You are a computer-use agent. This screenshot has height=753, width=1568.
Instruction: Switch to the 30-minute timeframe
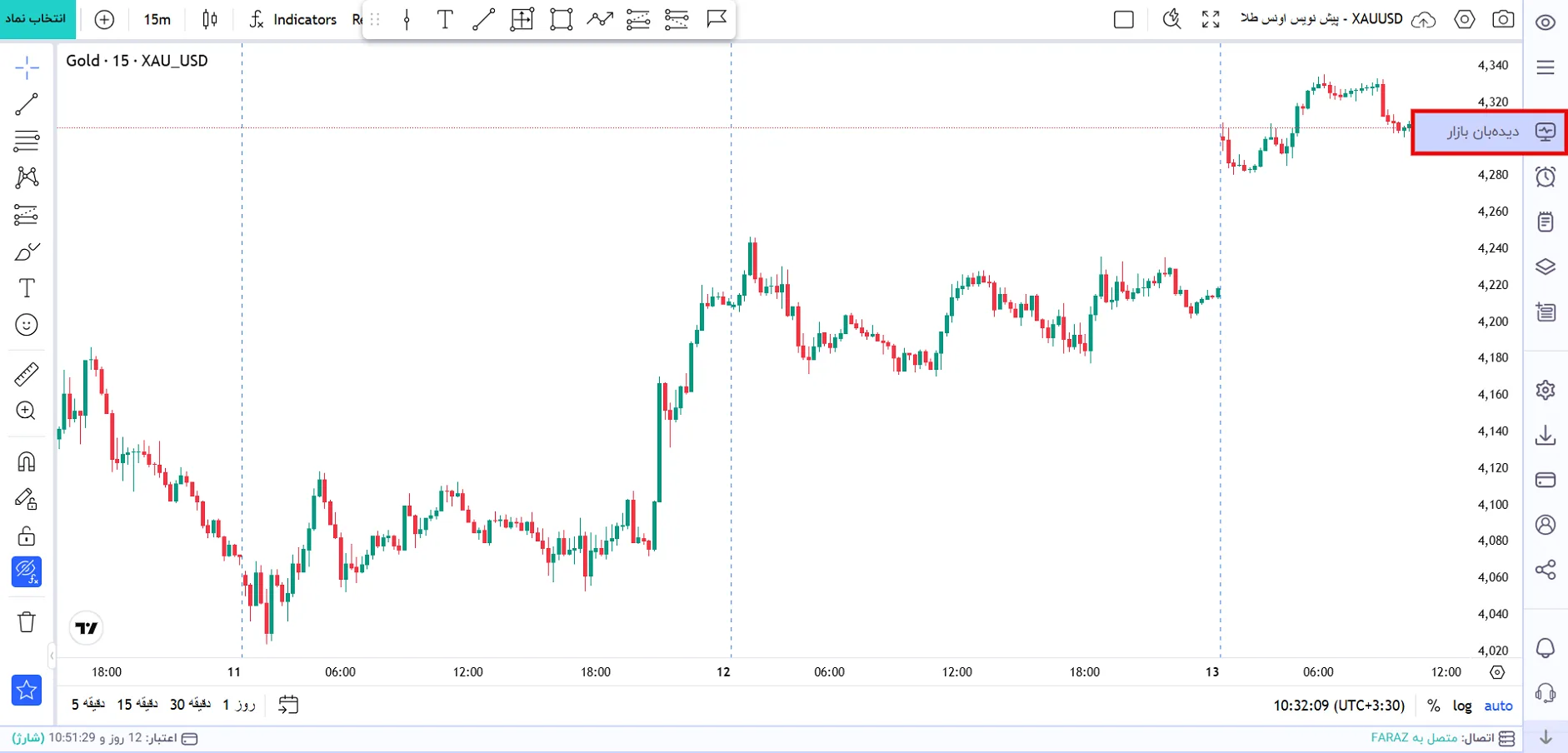[x=190, y=705]
